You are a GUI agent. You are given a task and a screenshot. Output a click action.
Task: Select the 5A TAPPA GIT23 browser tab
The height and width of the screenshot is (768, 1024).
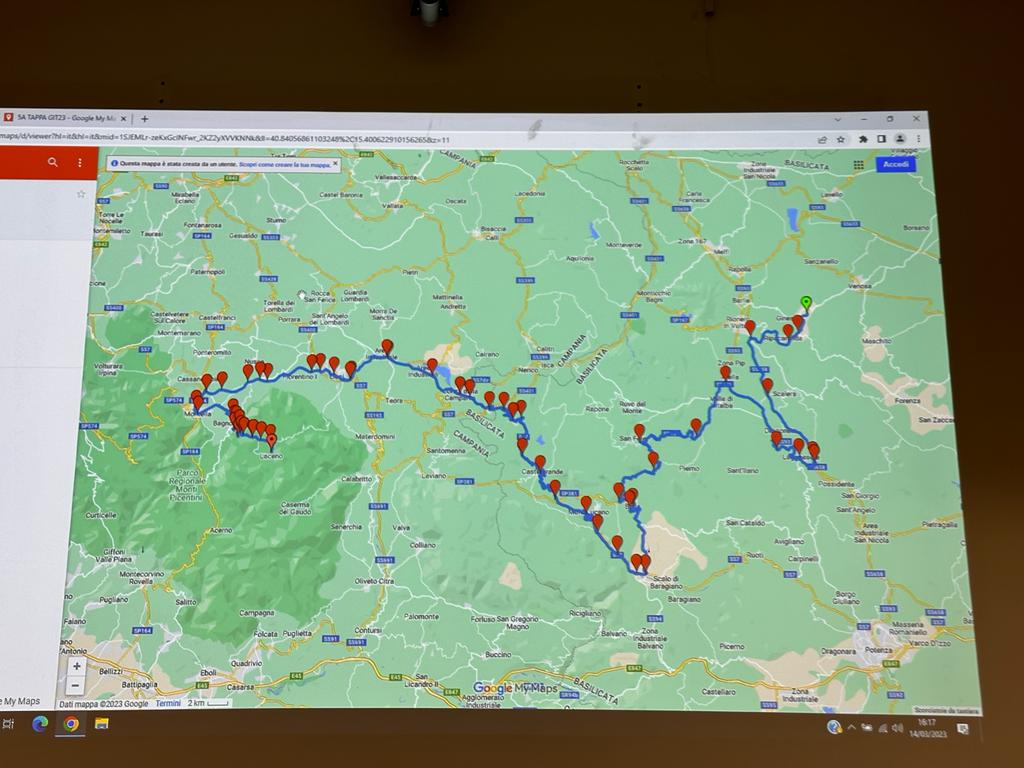click(65, 118)
